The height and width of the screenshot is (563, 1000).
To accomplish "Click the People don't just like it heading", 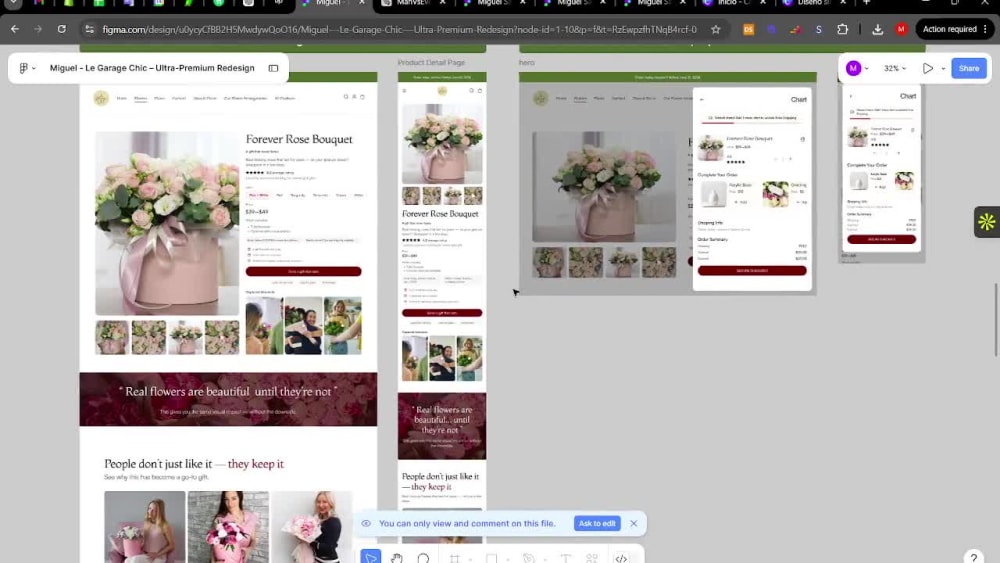I will point(194,464).
